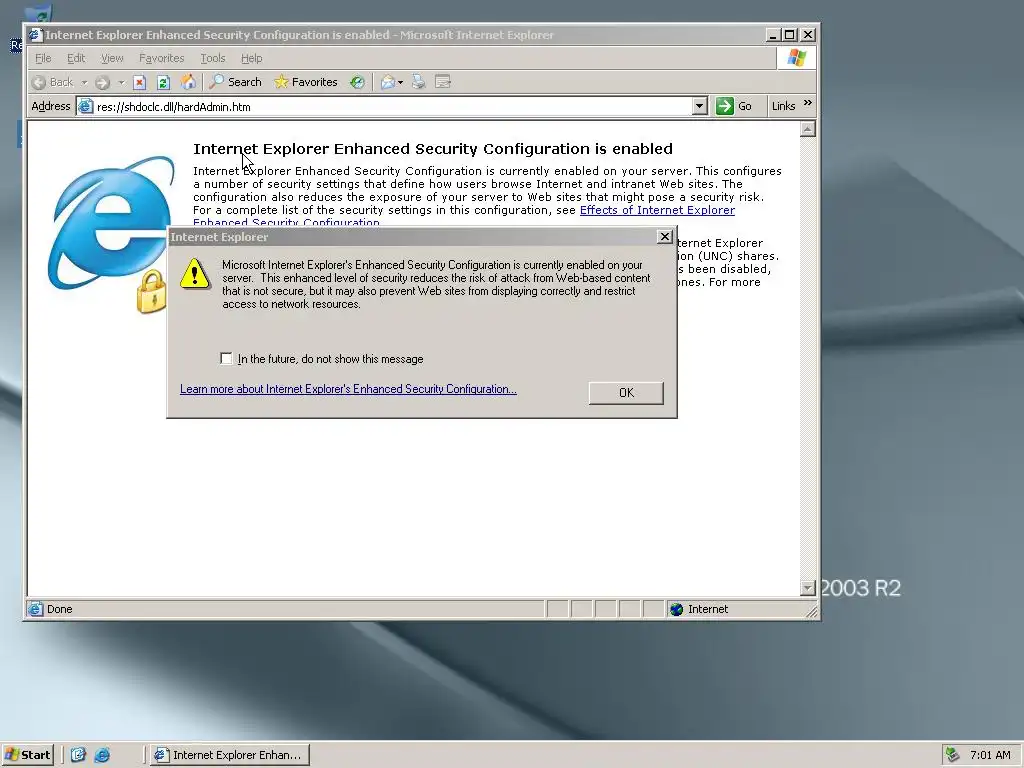Open the Help menu

(x=251, y=58)
